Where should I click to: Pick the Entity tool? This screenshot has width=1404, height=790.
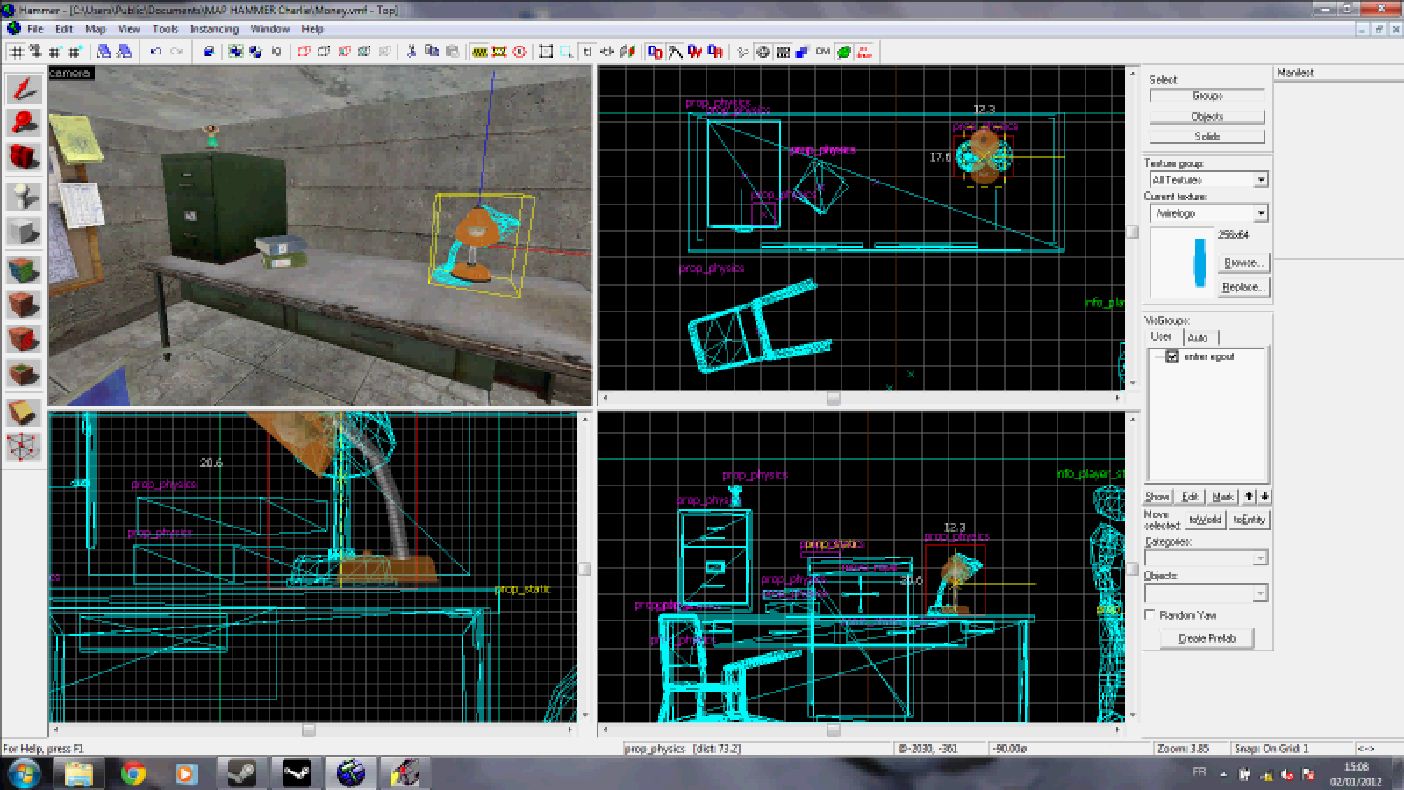click(24, 196)
